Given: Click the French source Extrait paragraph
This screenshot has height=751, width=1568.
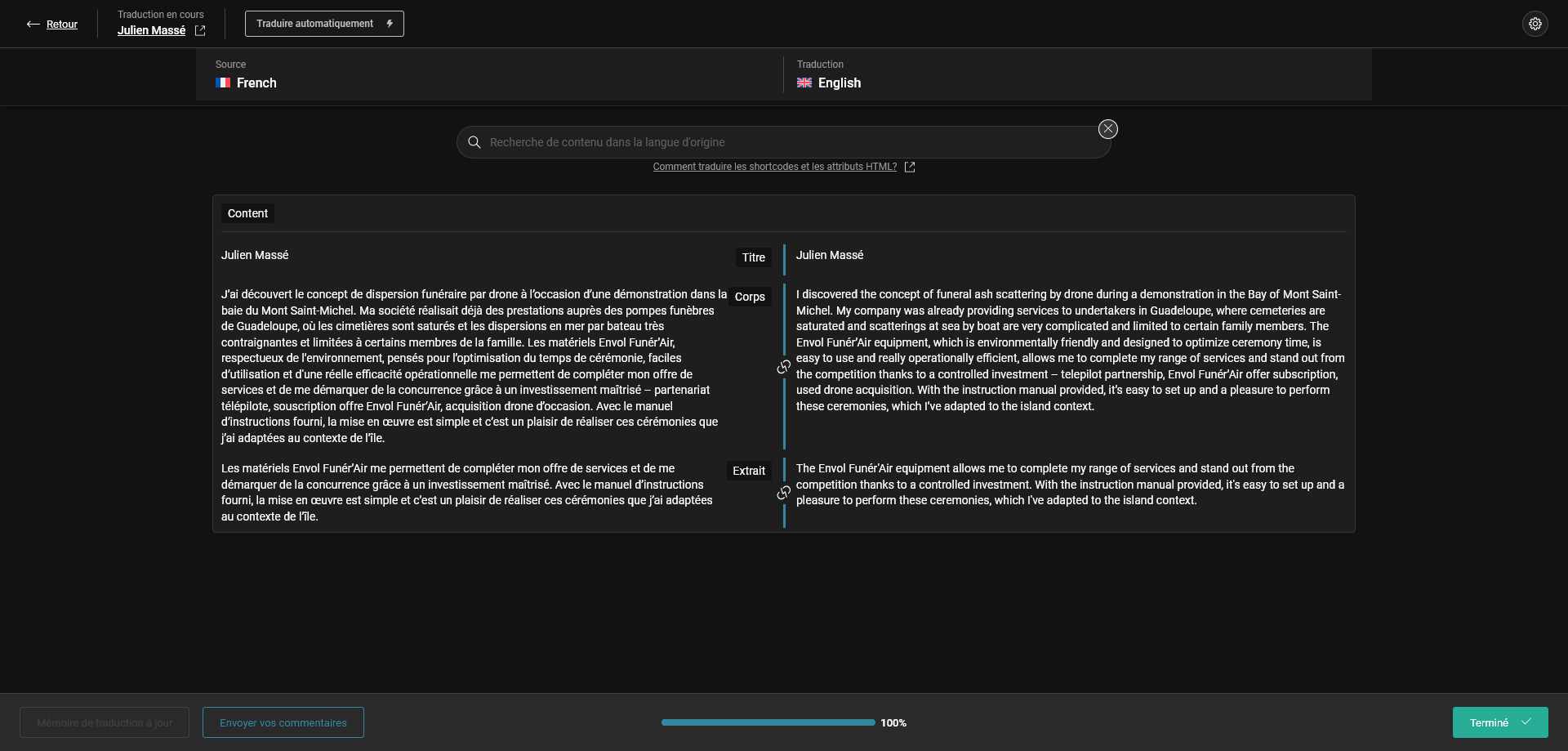Looking at the screenshot, I should coord(467,492).
